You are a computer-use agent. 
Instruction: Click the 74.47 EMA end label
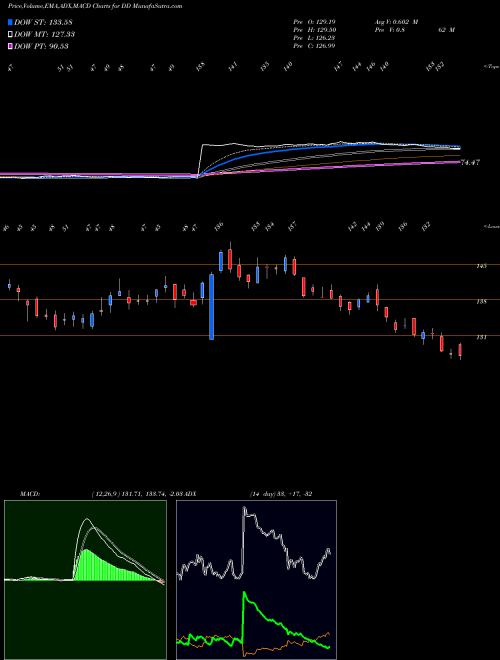471,162
